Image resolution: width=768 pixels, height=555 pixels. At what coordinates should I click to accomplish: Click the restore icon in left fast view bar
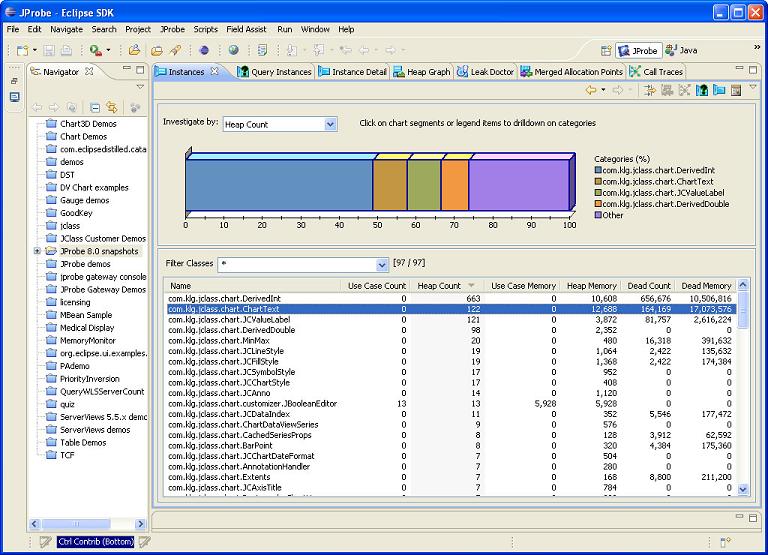[x=14, y=81]
